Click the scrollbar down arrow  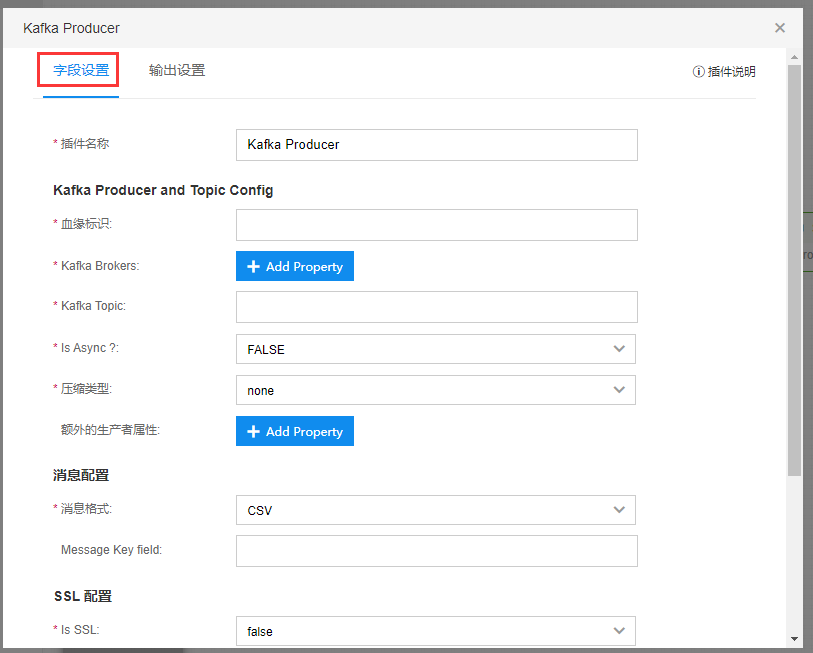794,639
